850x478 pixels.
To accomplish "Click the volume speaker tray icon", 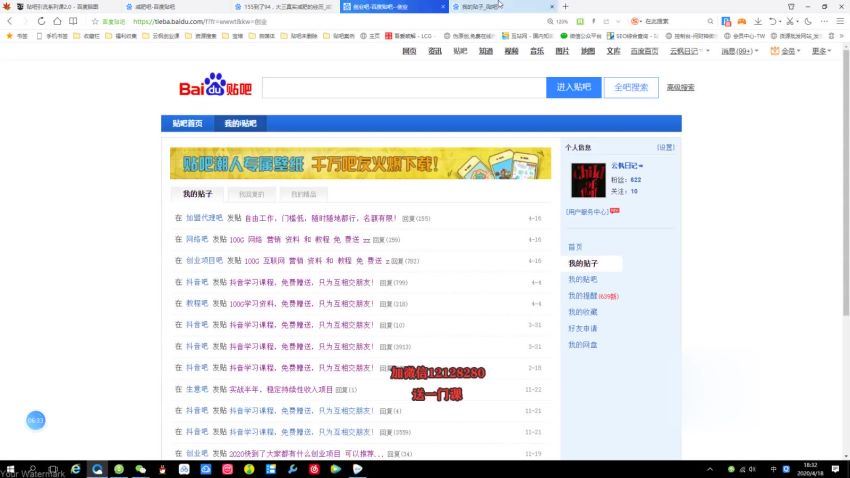I will point(752,469).
